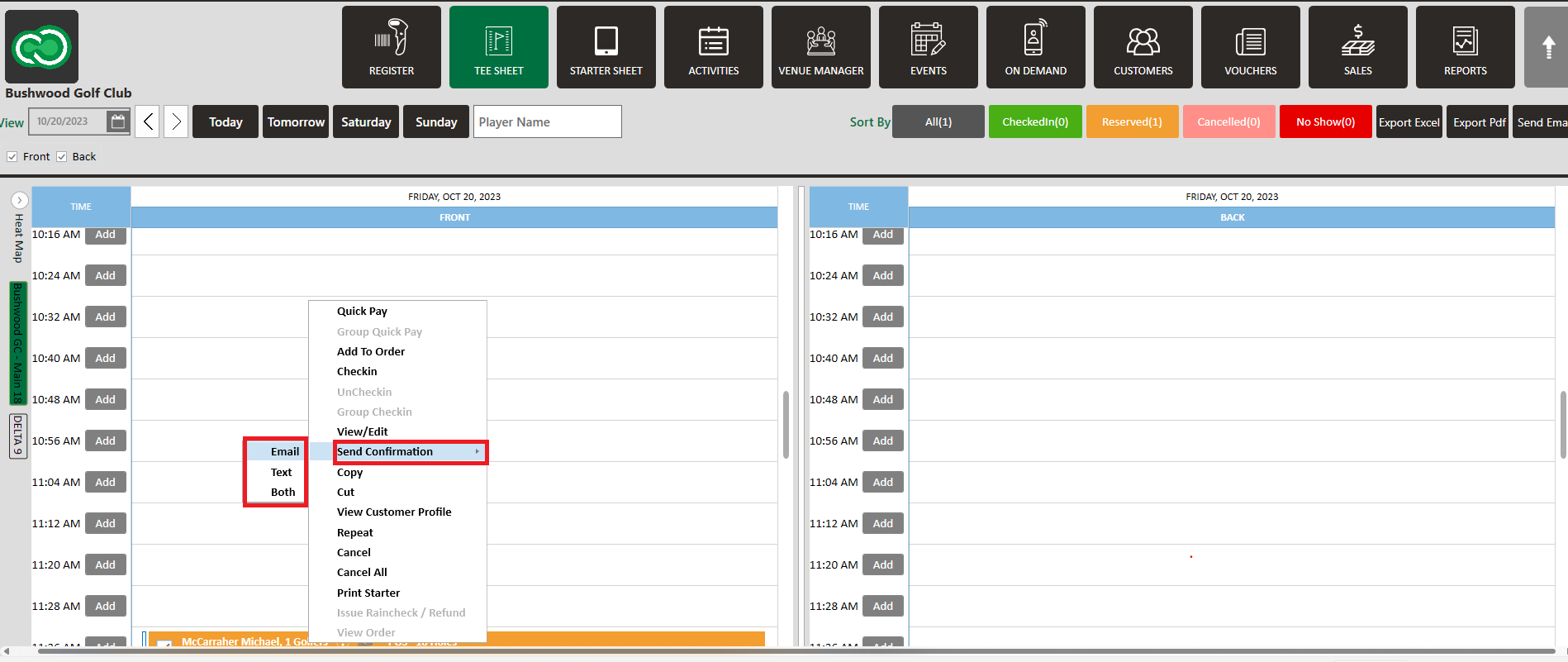
Task: Open the Starter Sheet tablet icon
Action: pyautogui.click(x=606, y=40)
